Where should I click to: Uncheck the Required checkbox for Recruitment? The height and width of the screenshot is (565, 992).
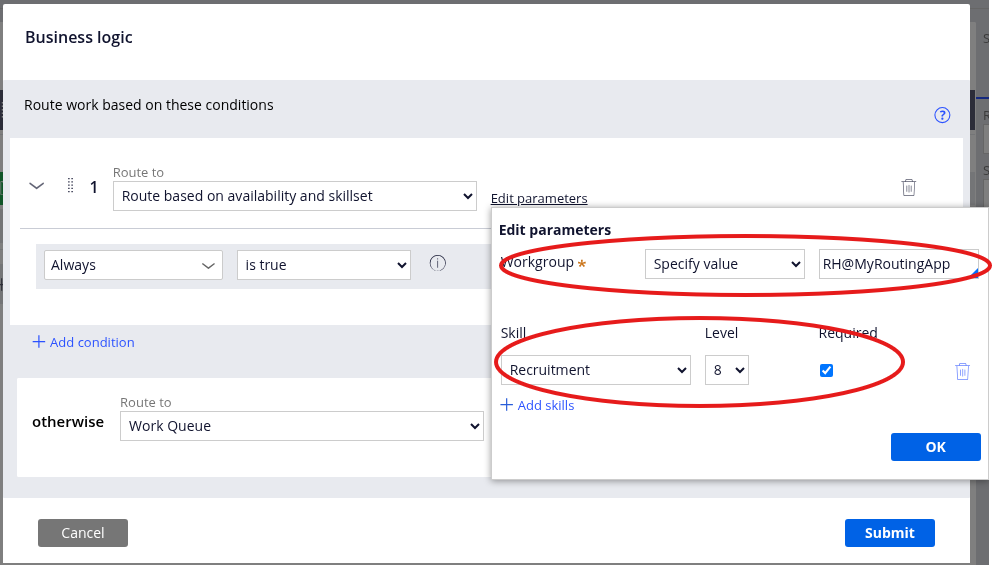pos(826,370)
